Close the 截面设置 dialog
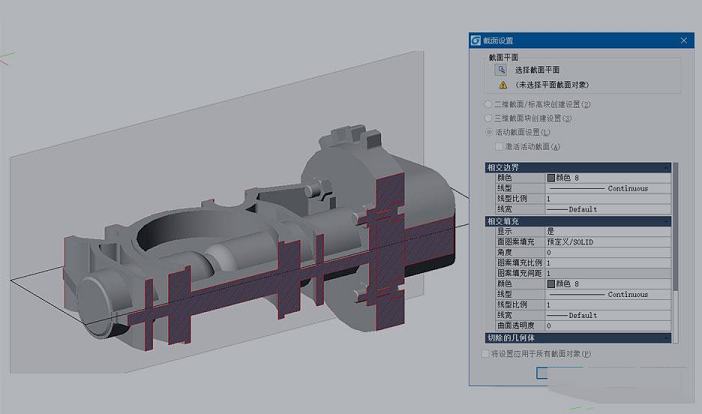This screenshot has width=702, height=414. click(x=685, y=41)
